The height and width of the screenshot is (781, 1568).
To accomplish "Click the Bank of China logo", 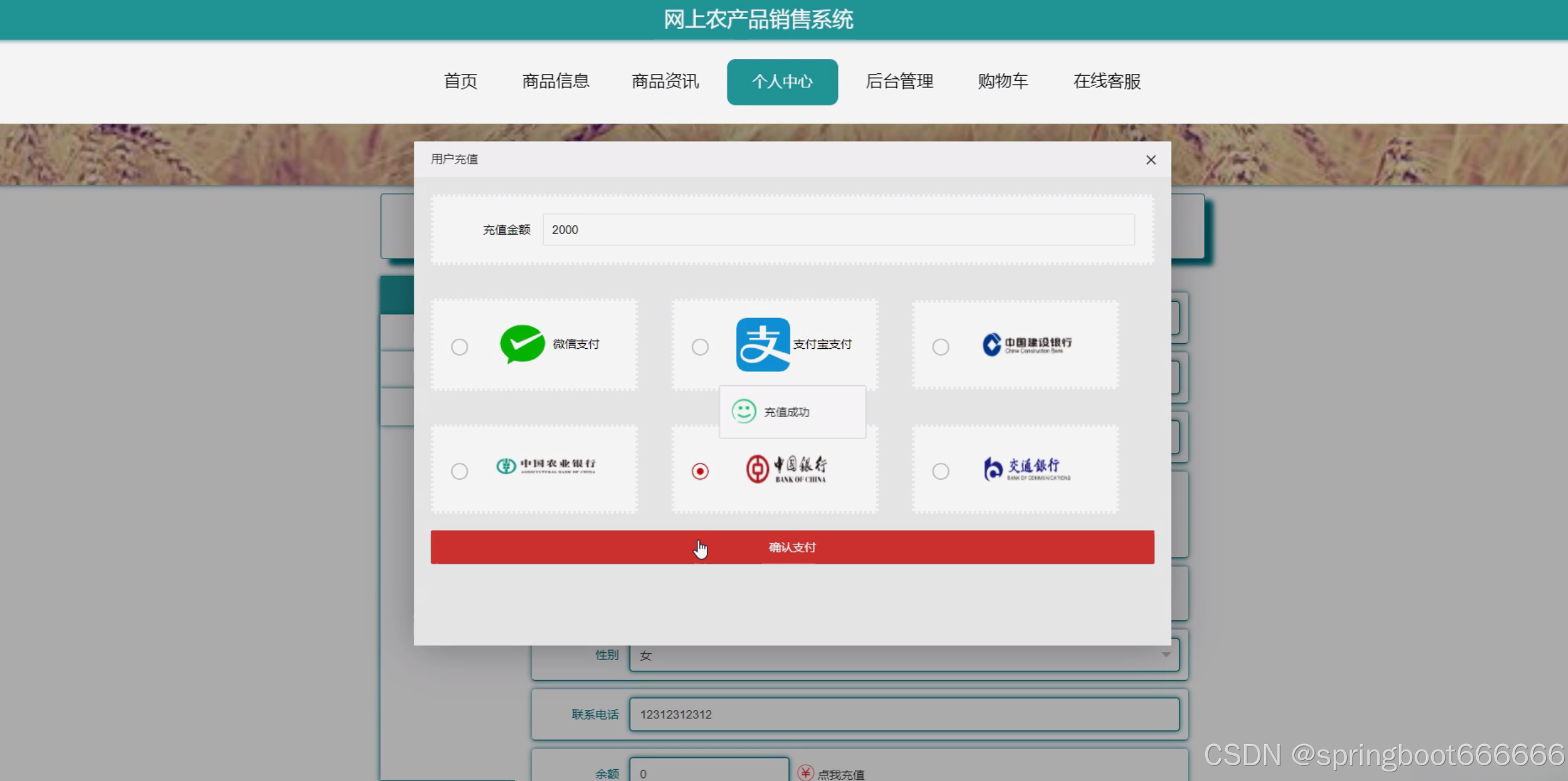I will point(787,469).
